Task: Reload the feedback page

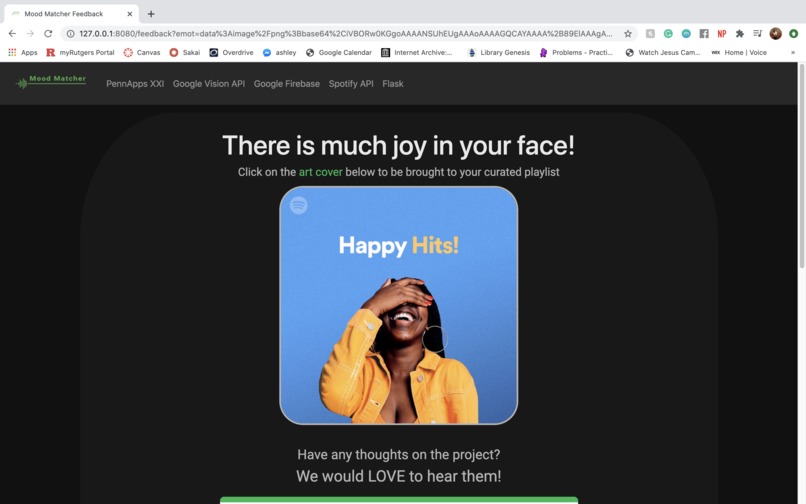Action: point(48,33)
